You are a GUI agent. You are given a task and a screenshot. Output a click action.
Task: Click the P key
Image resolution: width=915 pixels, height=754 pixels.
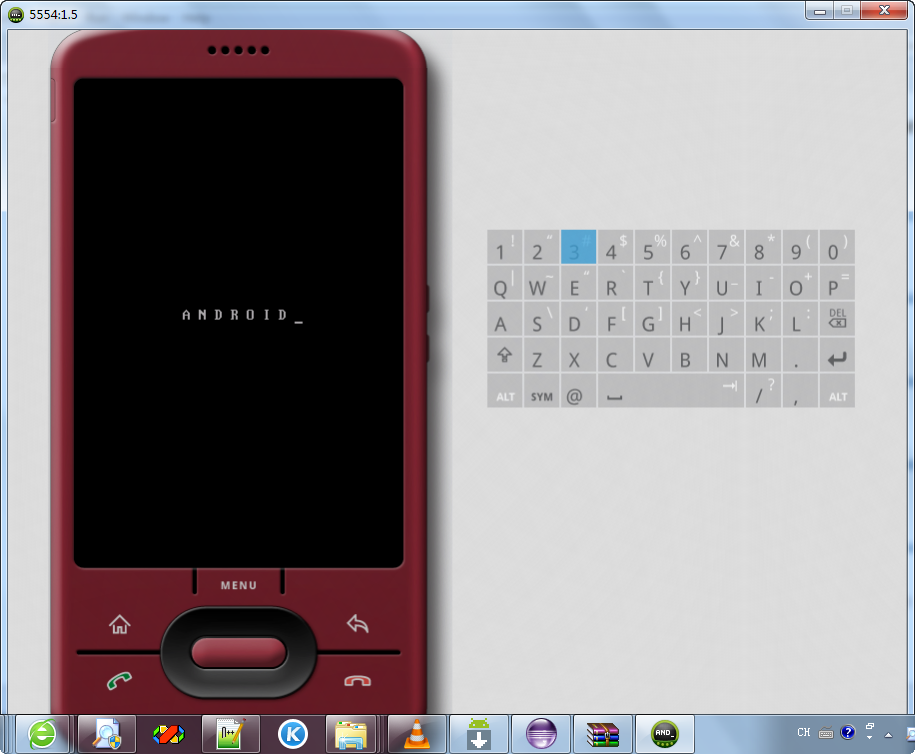[x=837, y=283]
